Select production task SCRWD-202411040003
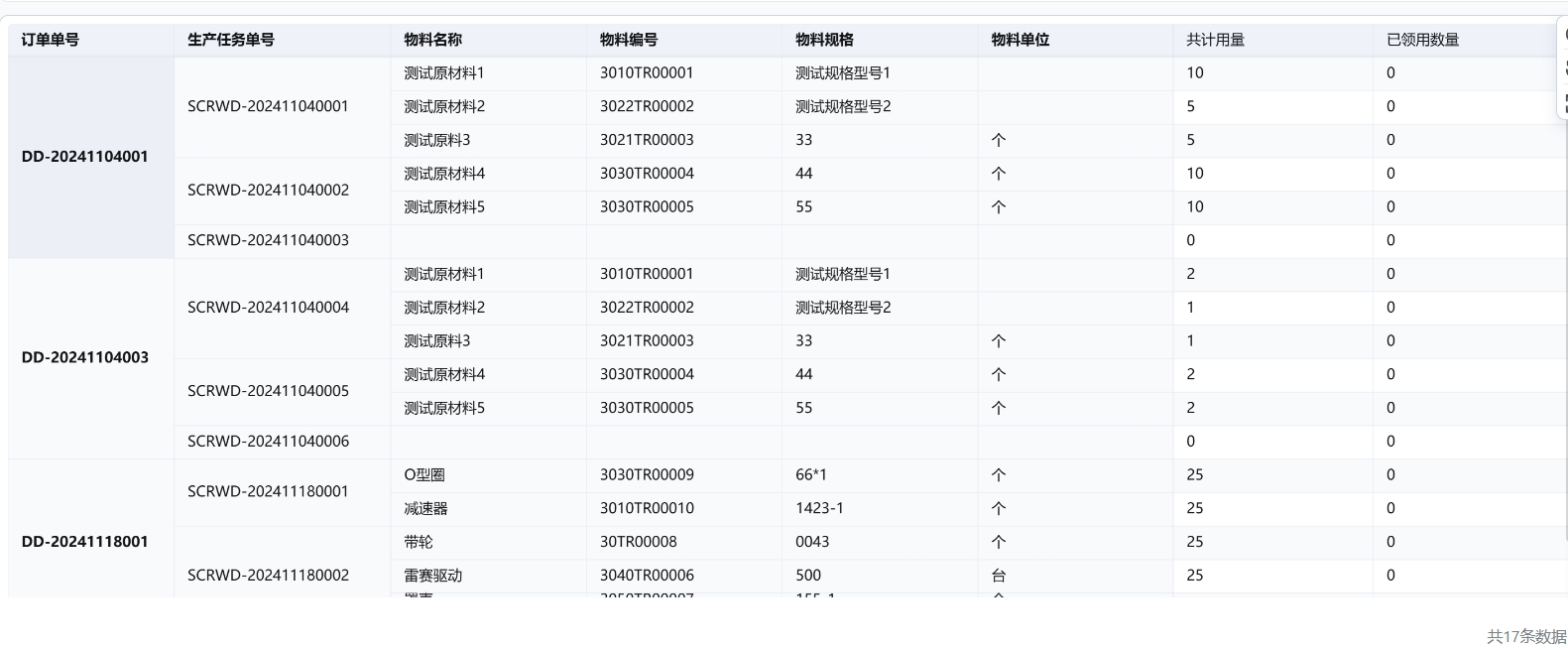 [x=268, y=240]
